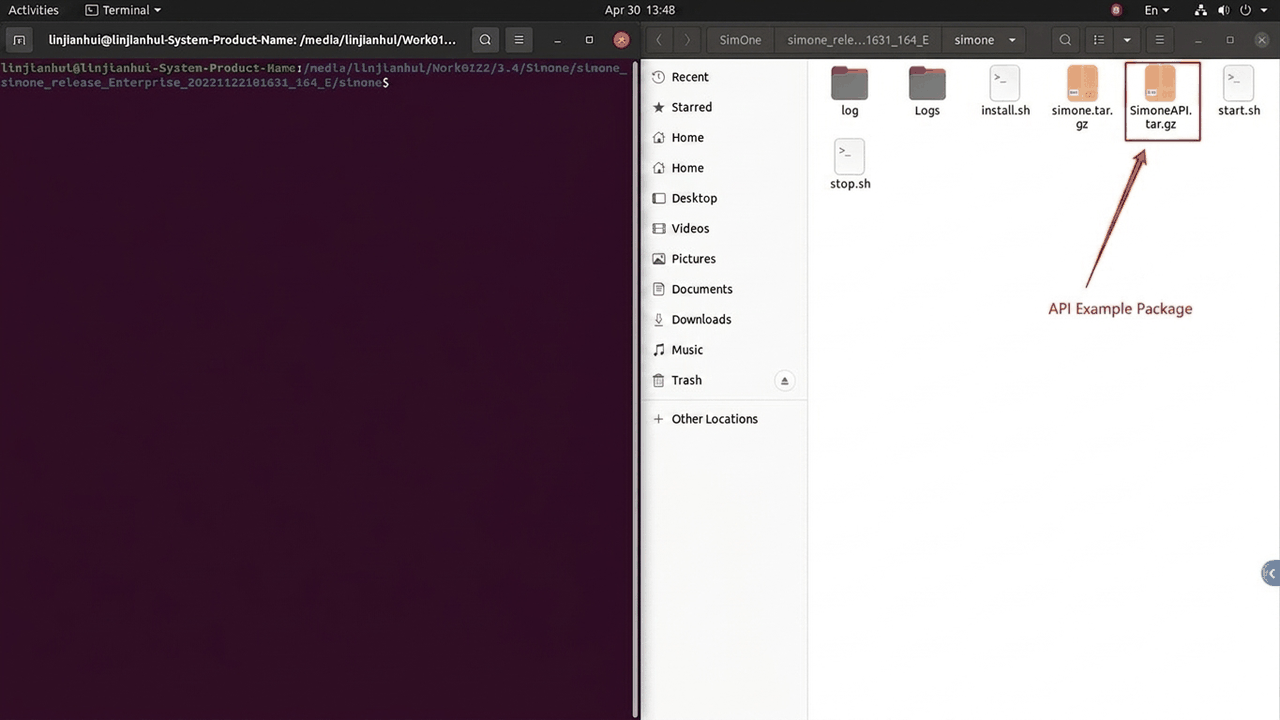
Task: Maximize the terminal window
Action: pos(589,40)
